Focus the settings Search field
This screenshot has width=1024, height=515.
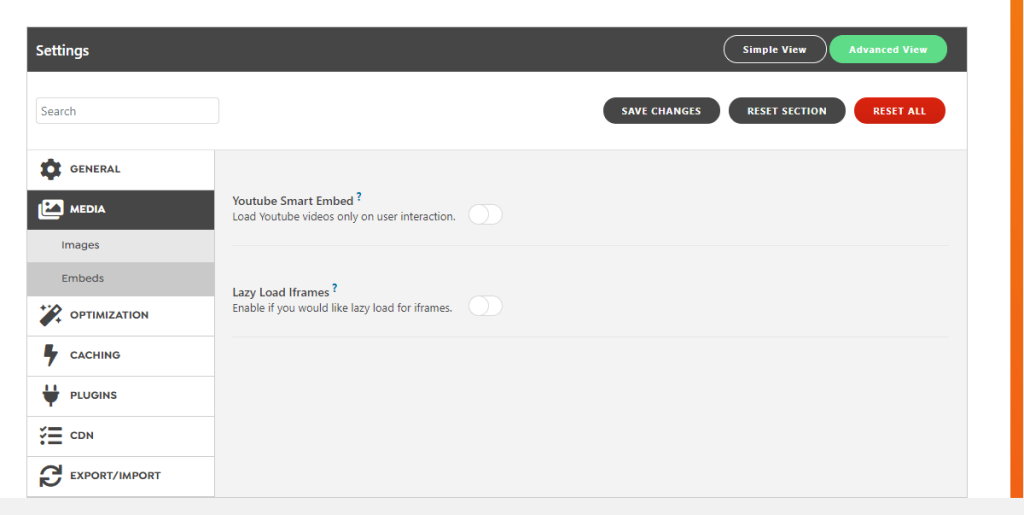click(x=127, y=111)
